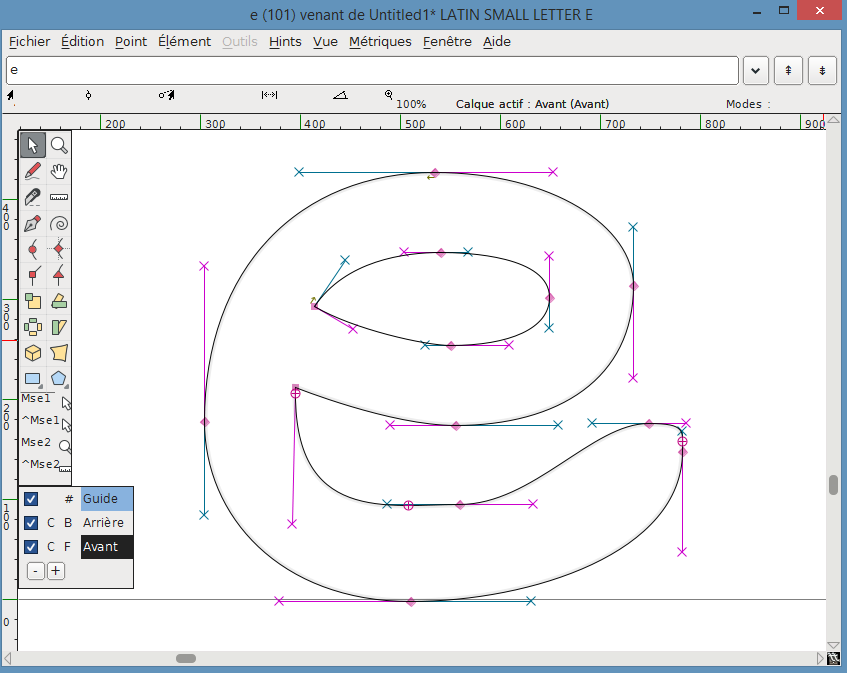Click the vertical scrollbar thumb

[833, 485]
